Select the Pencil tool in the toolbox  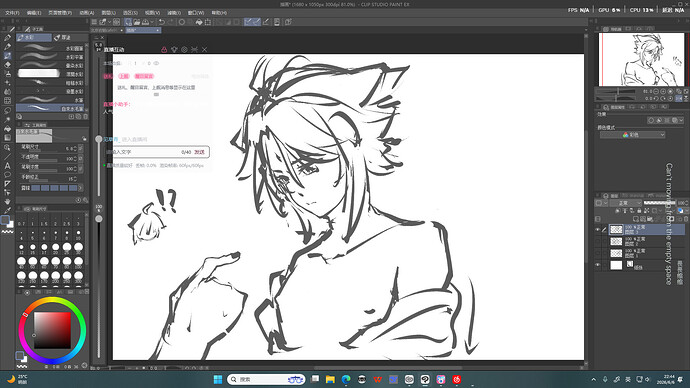click(7, 47)
